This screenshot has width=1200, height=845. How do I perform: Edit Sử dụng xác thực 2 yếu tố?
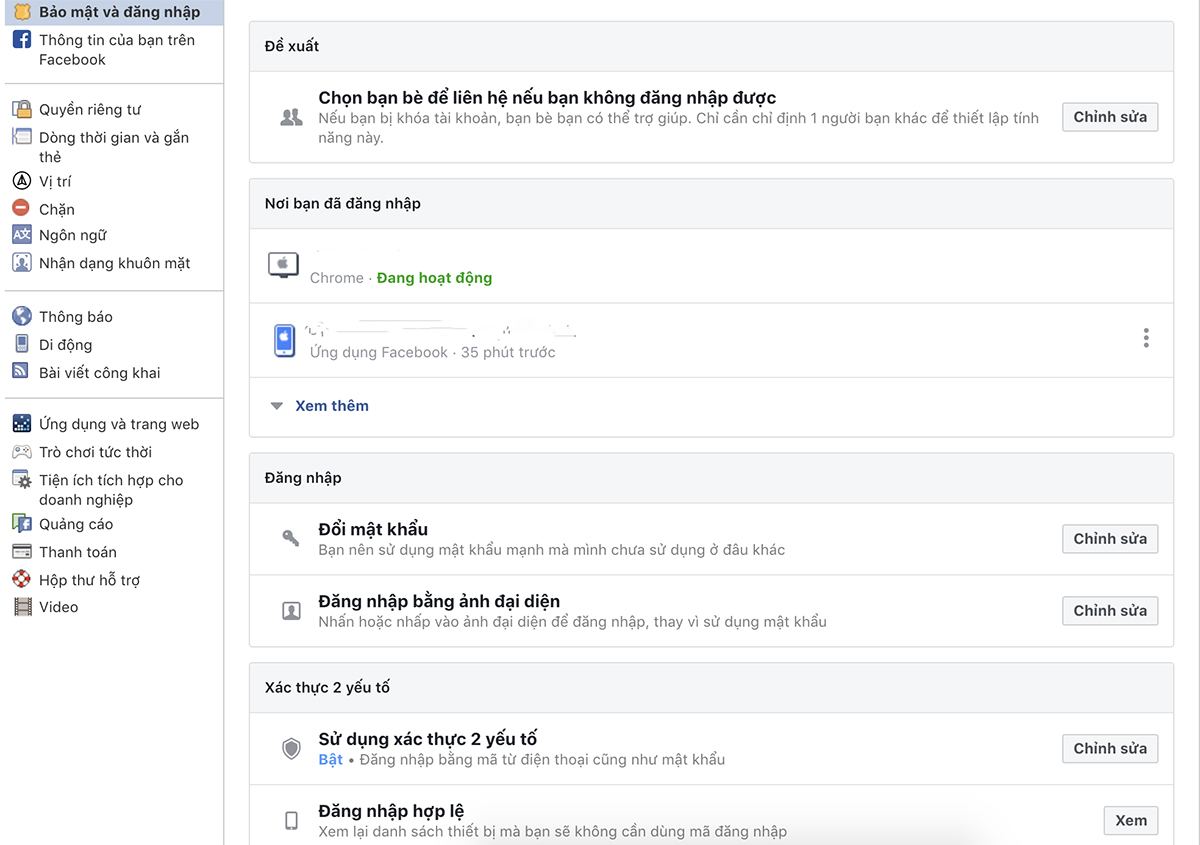(x=1109, y=748)
